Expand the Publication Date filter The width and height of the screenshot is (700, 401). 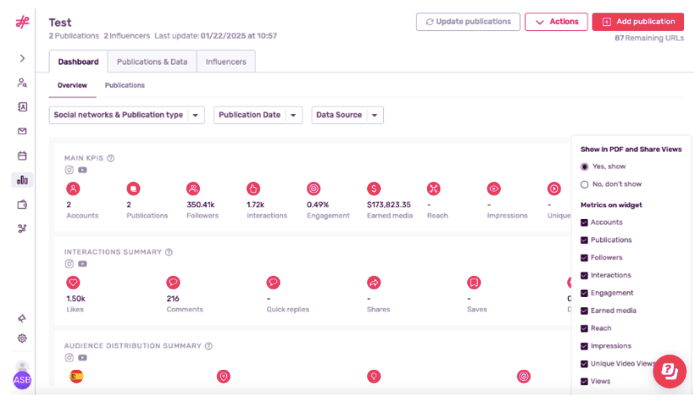pos(257,115)
